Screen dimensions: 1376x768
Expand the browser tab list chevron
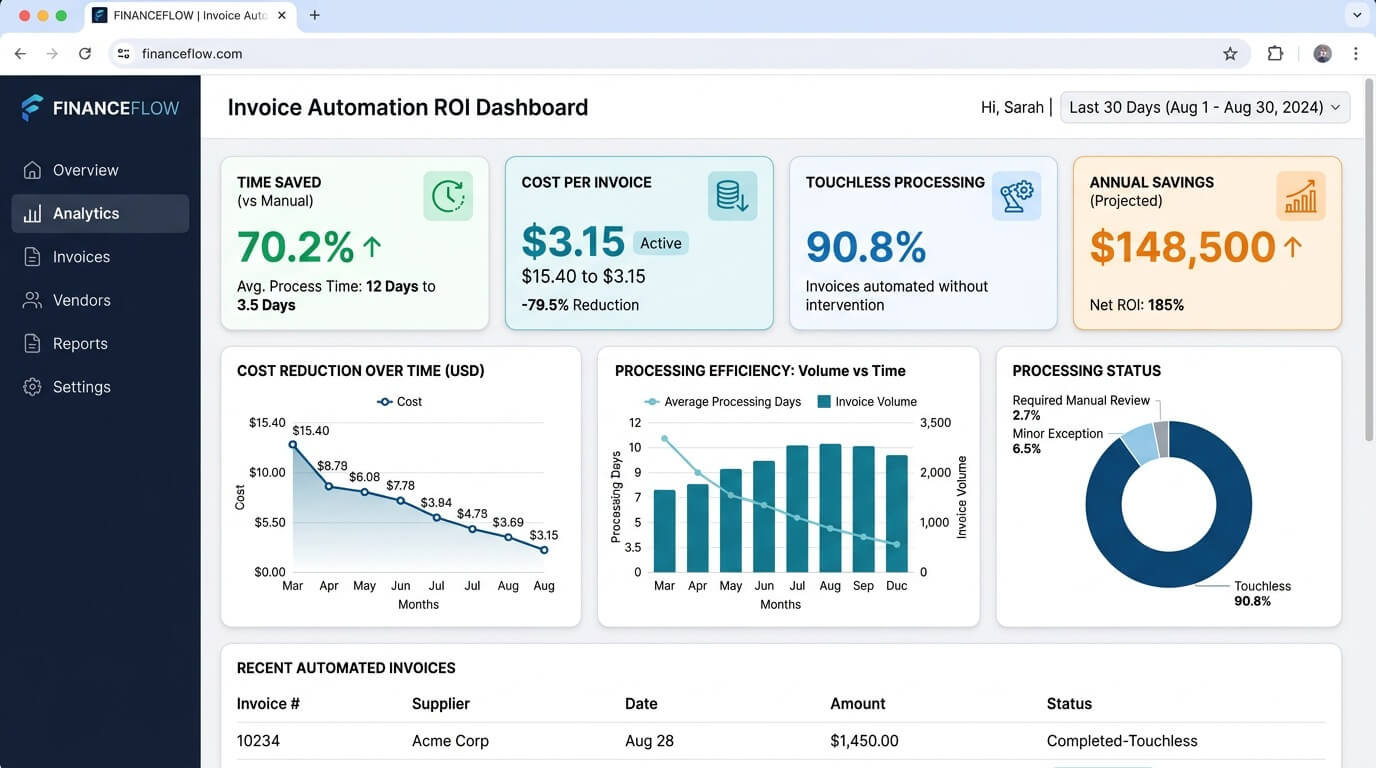coord(1356,15)
